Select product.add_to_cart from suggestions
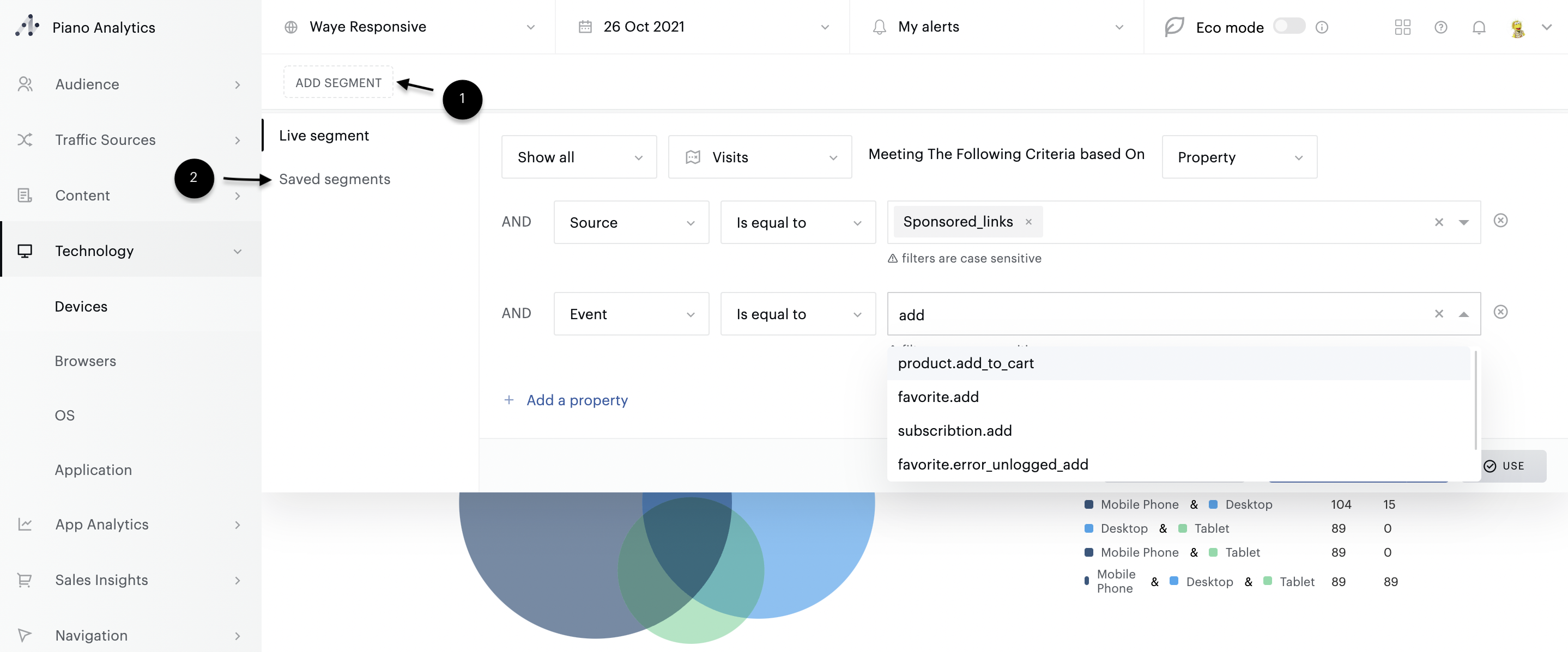The image size is (1568, 652). 965,364
